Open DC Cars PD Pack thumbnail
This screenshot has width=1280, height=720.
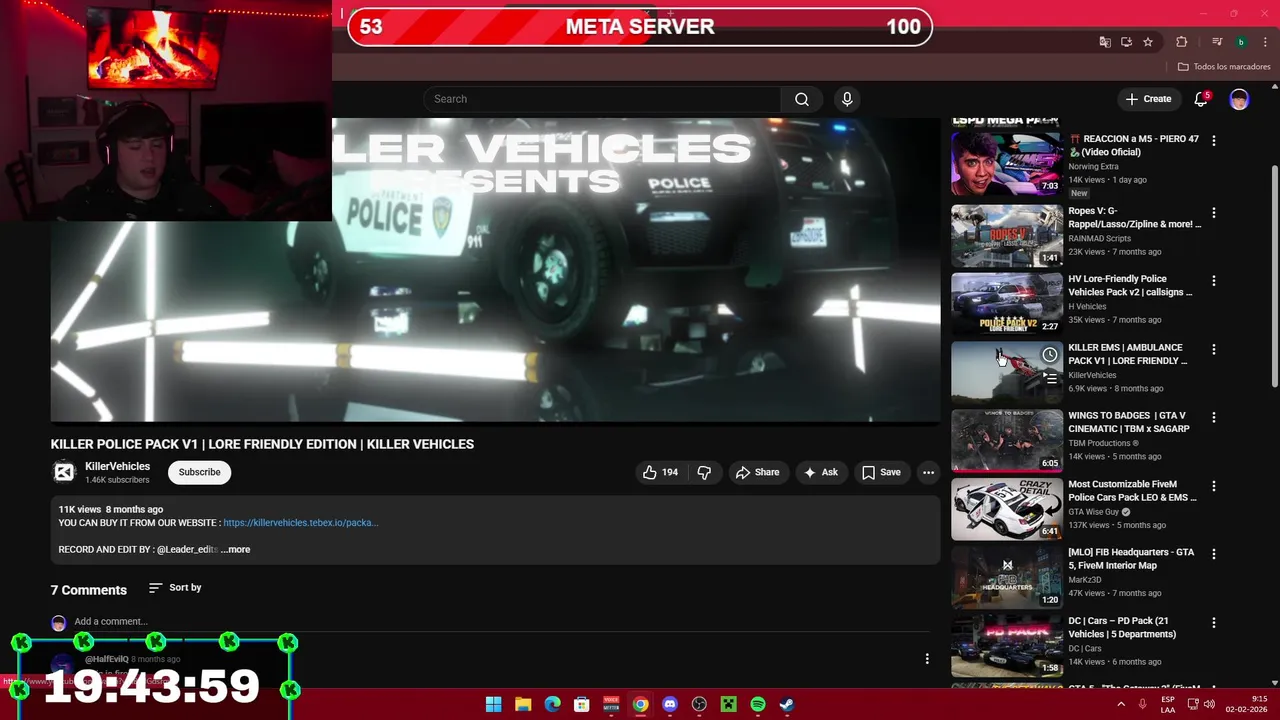coord(1007,646)
